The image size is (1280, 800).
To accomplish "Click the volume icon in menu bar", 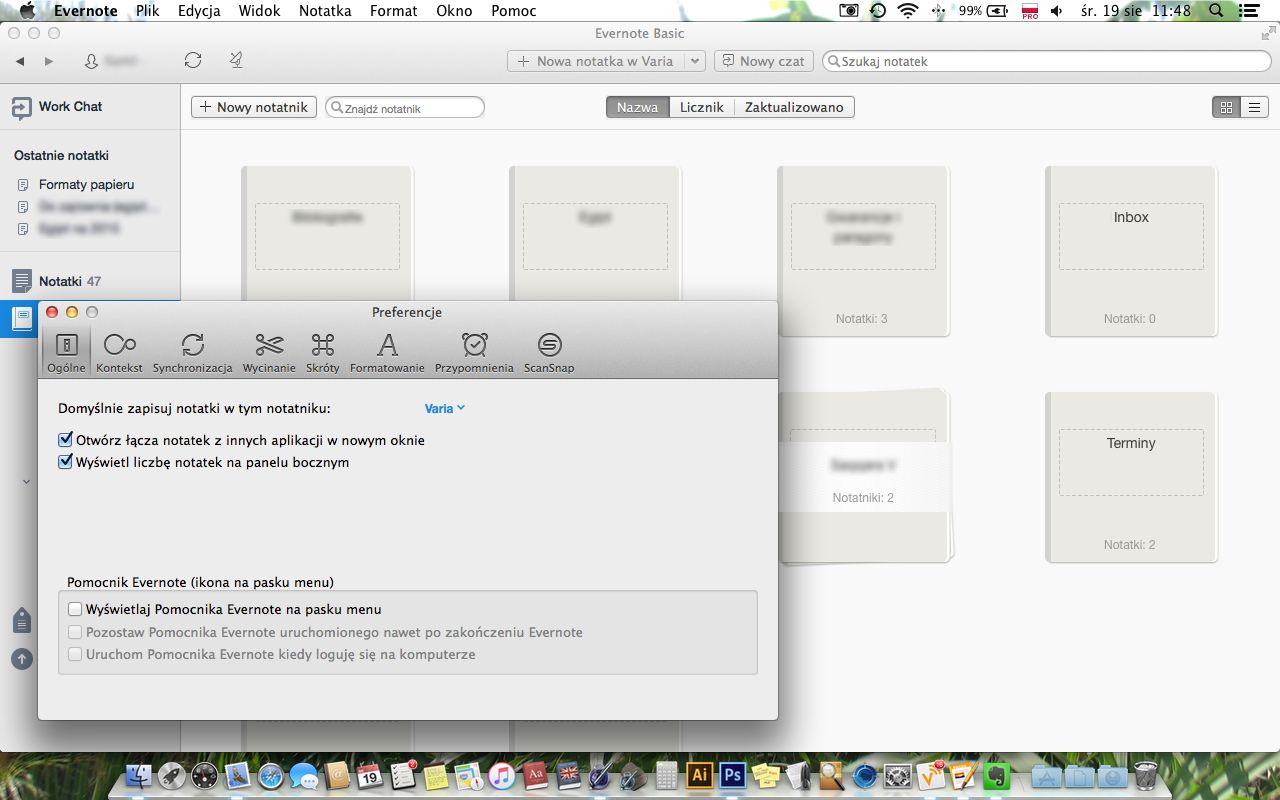I will coord(1056,11).
